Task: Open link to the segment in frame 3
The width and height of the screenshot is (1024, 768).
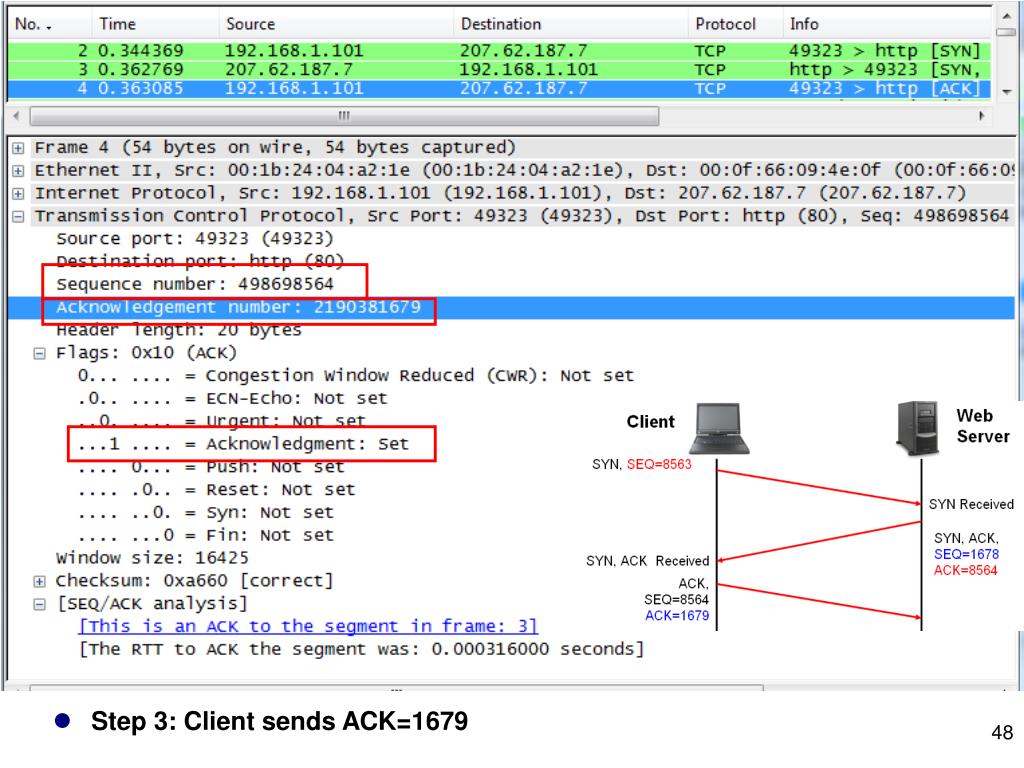Action: tap(308, 626)
